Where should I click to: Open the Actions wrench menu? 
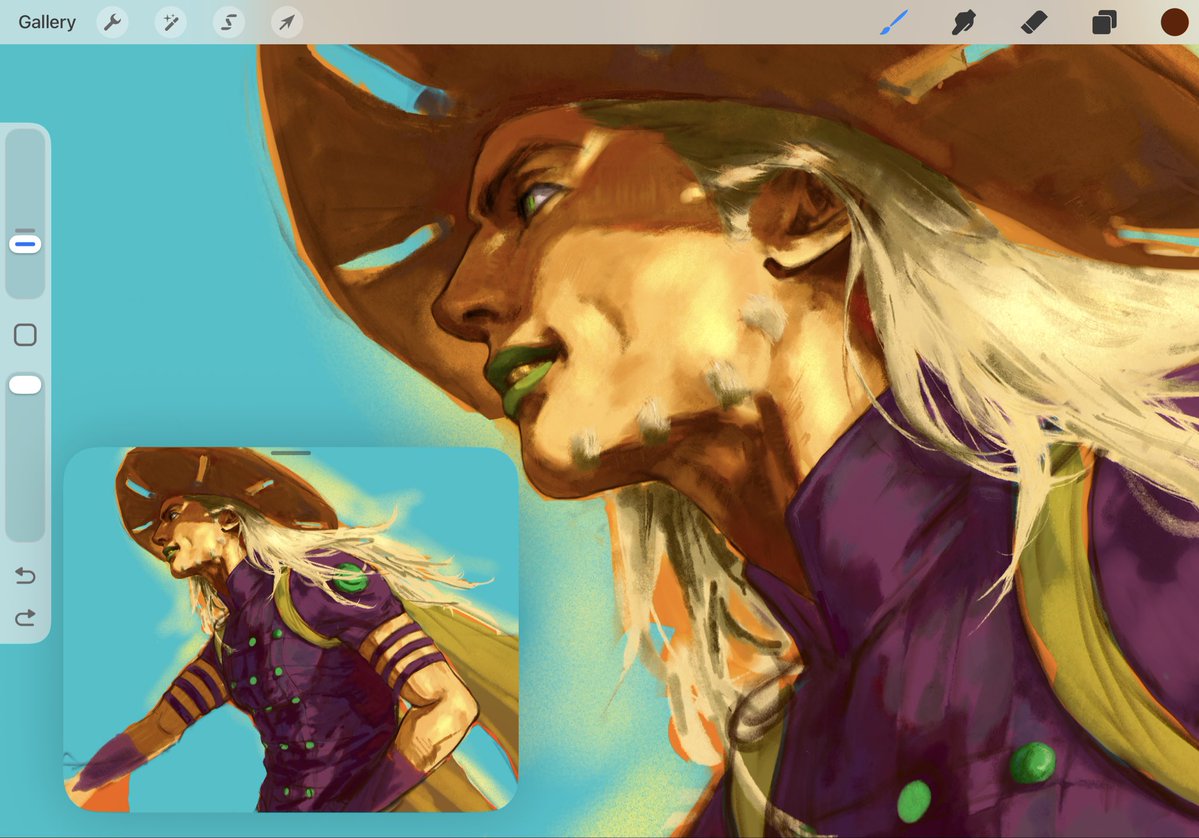(x=112, y=22)
